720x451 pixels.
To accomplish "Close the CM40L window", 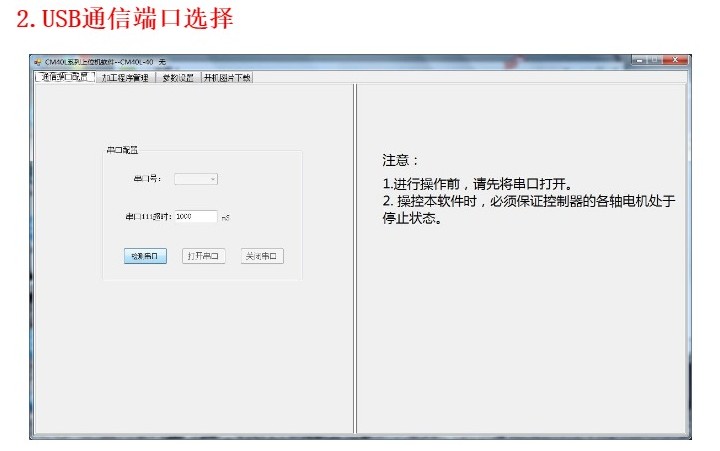I will pos(677,61).
